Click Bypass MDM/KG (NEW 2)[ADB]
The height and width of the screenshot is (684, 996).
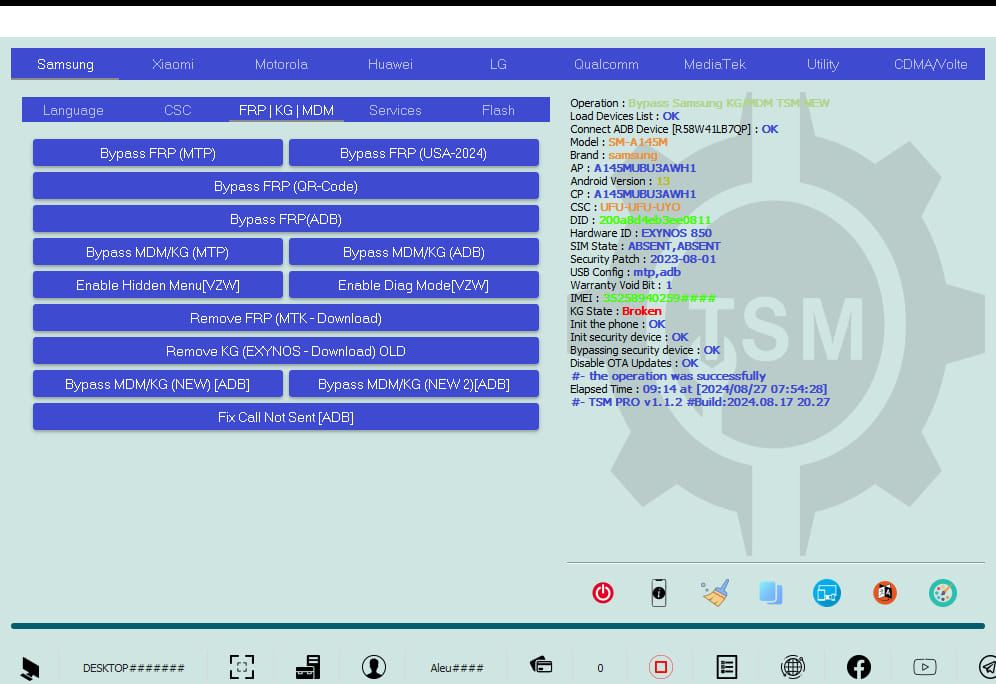tap(414, 384)
